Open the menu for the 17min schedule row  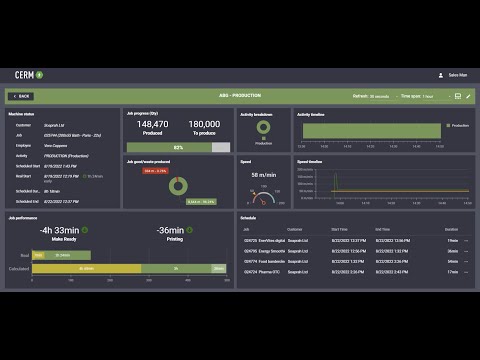(x=466, y=272)
